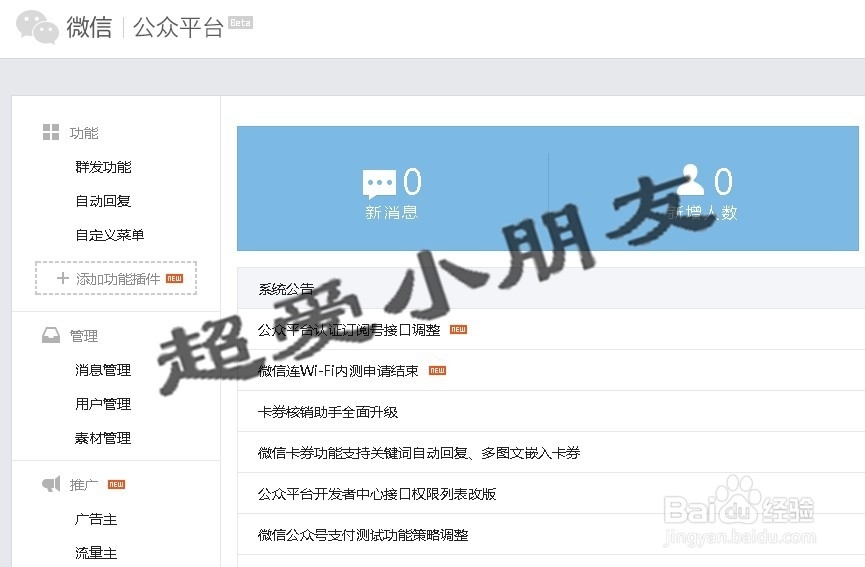Click the Beta badge in header
Screen dimensions: 865x567
241,23
